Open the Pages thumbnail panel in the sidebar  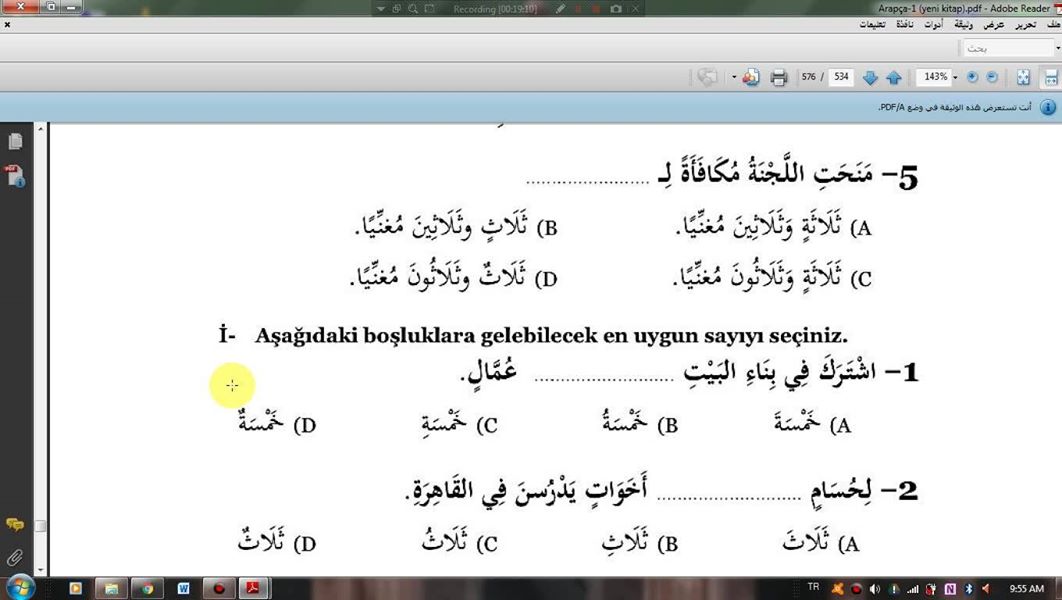point(15,142)
